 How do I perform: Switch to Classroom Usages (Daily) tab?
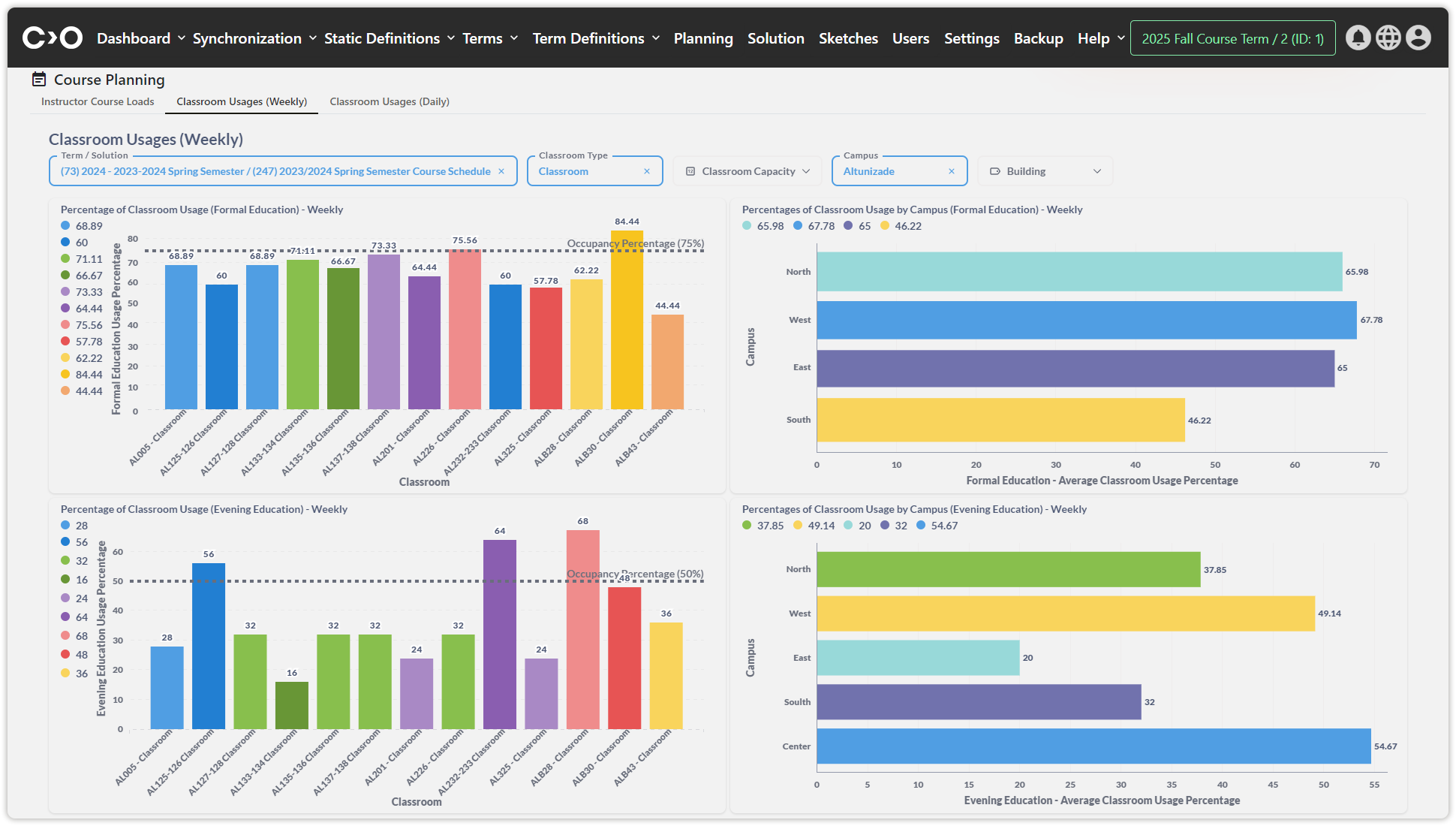(x=389, y=101)
